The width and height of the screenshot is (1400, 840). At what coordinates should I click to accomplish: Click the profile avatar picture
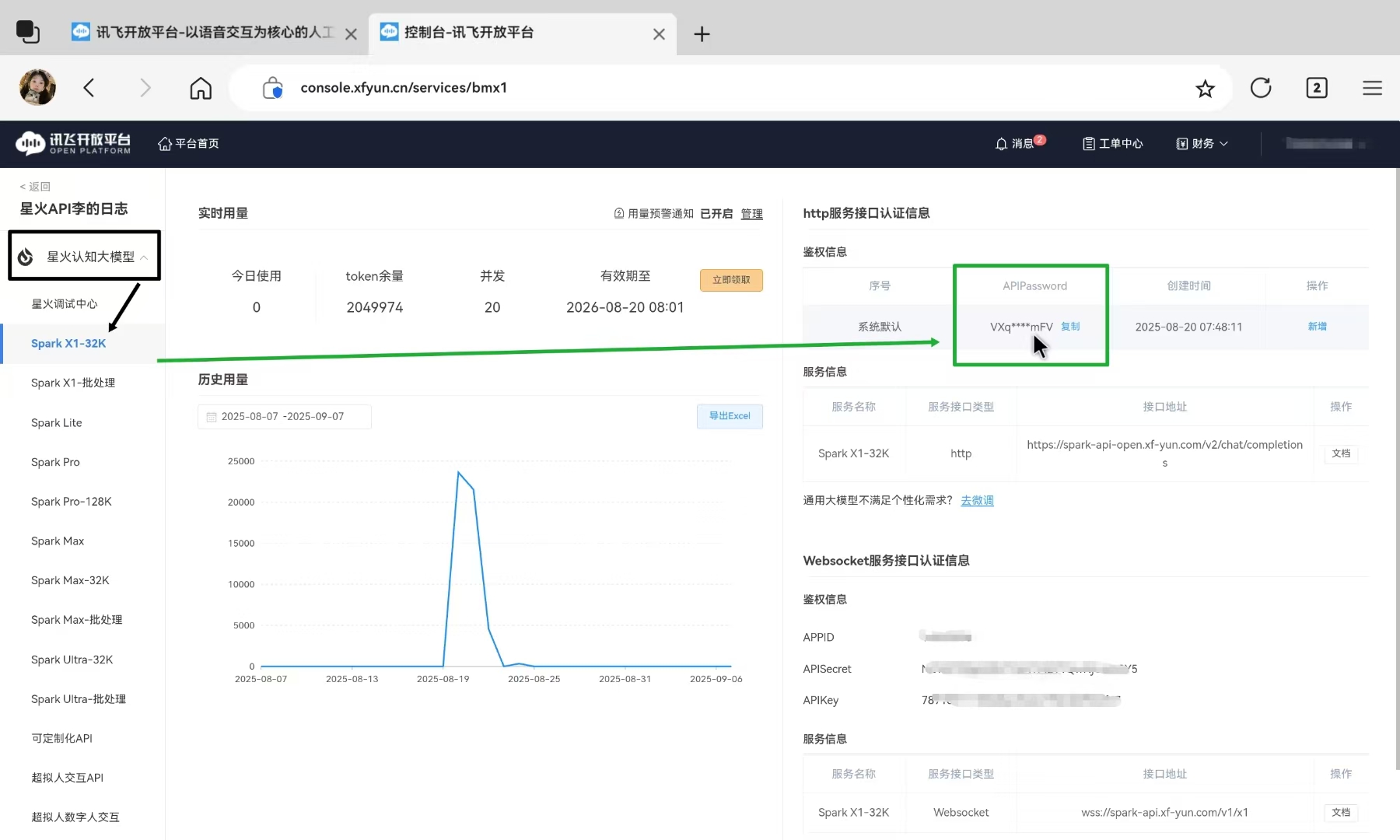(x=37, y=87)
